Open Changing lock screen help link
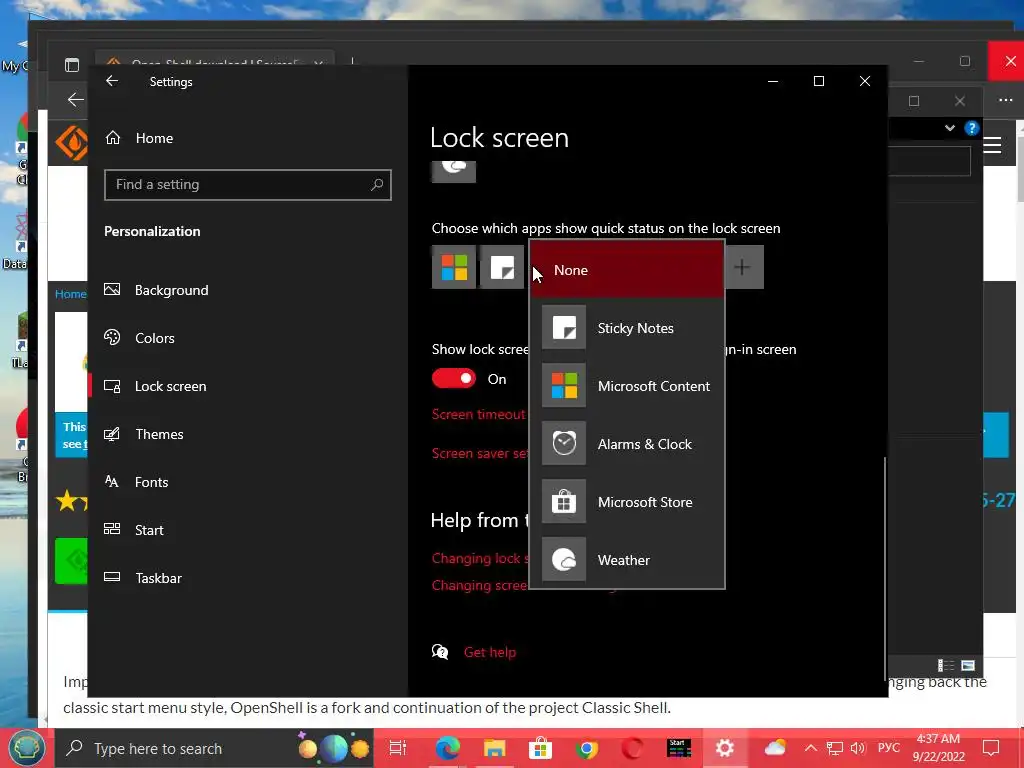1024x768 pixels. [480, 558]
